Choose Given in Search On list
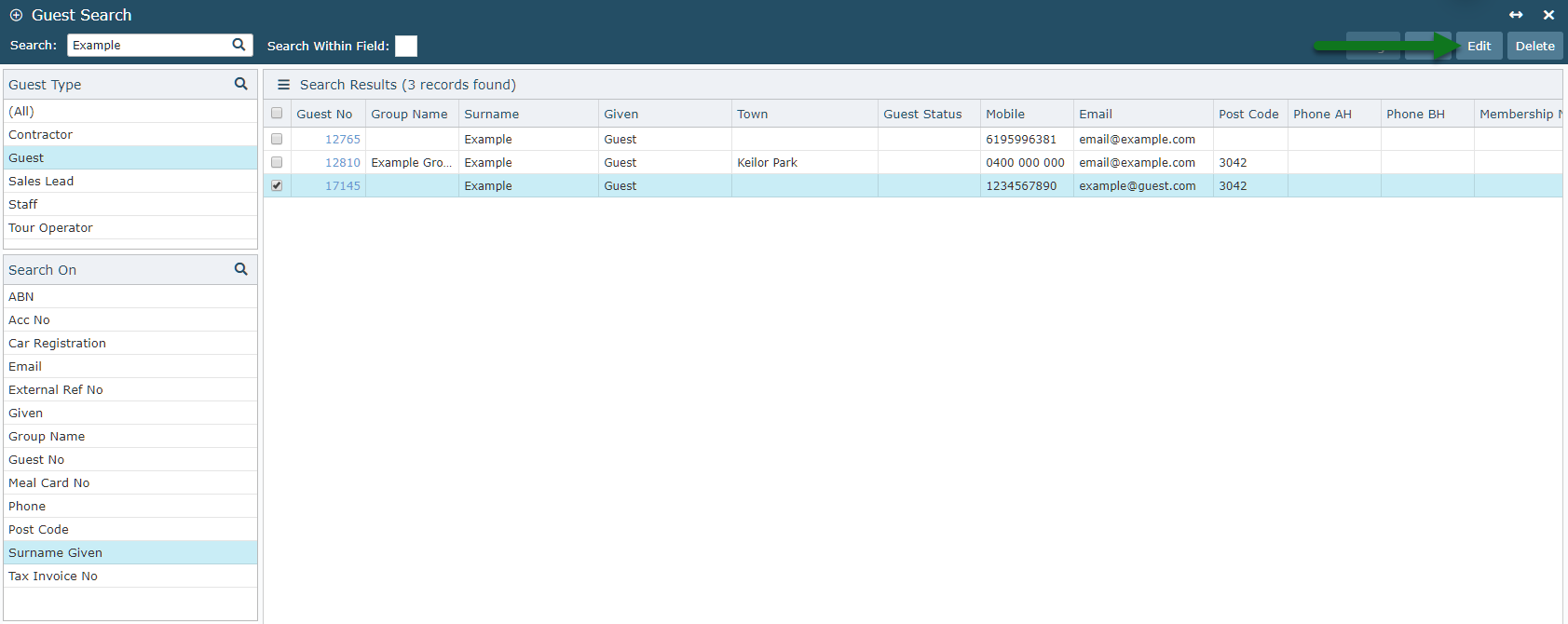The height and width of the screenshot is (624, 1568). (x=130, y=413)
